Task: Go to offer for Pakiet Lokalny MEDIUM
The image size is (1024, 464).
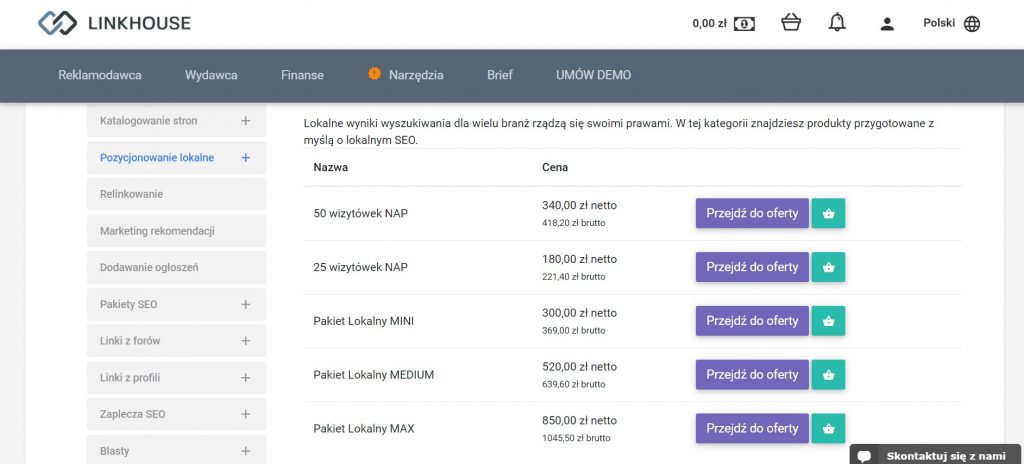Action: pyautogui.click(x=752, y=374)
